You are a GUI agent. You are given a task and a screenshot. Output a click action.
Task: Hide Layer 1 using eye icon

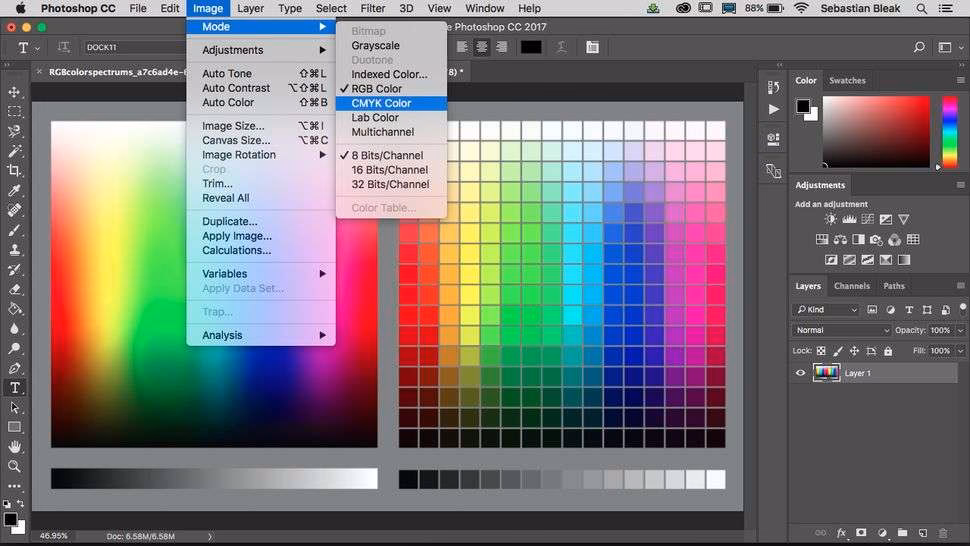pos(800,373)
